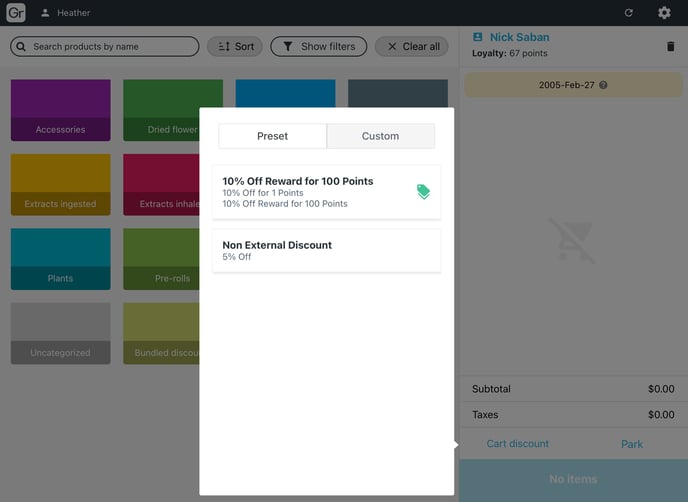Select the purple Accessories category tile
This screenshot has height=502, width=688.
[60, 110]
